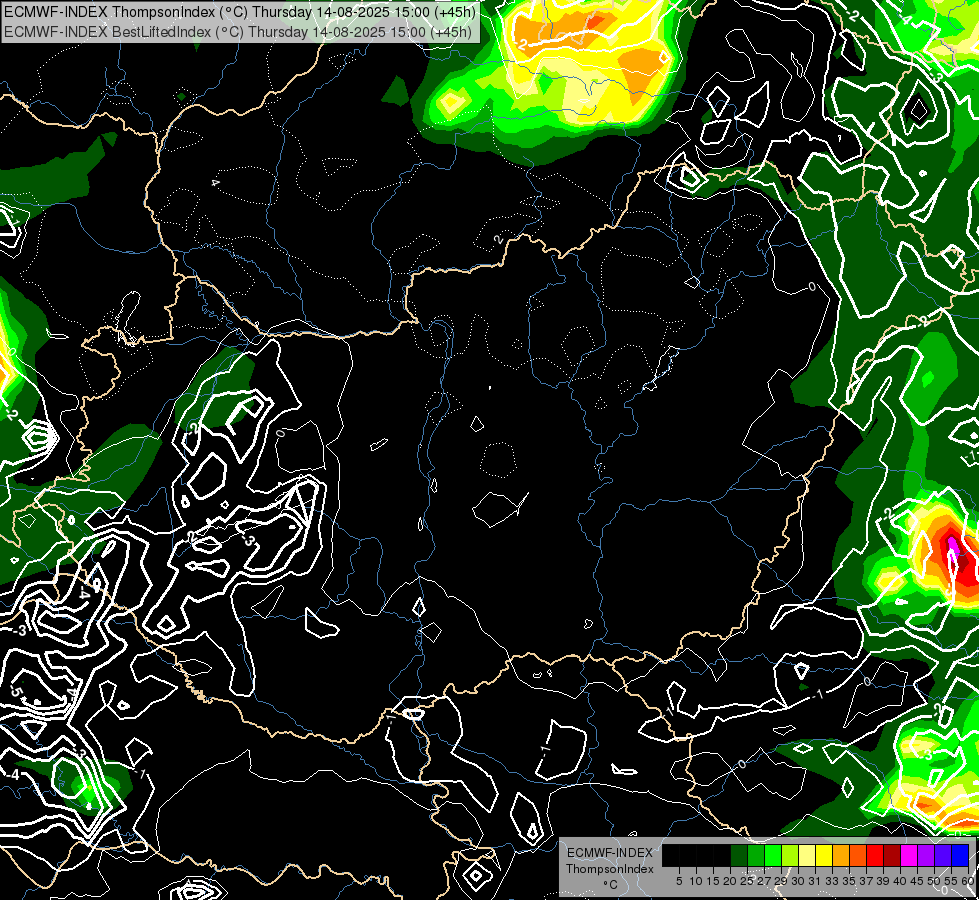Image resolution: width=979 pixels, height=900 pixels.
Task: Click the medium green legend swatch (25-27)
Action: point(756,855)
